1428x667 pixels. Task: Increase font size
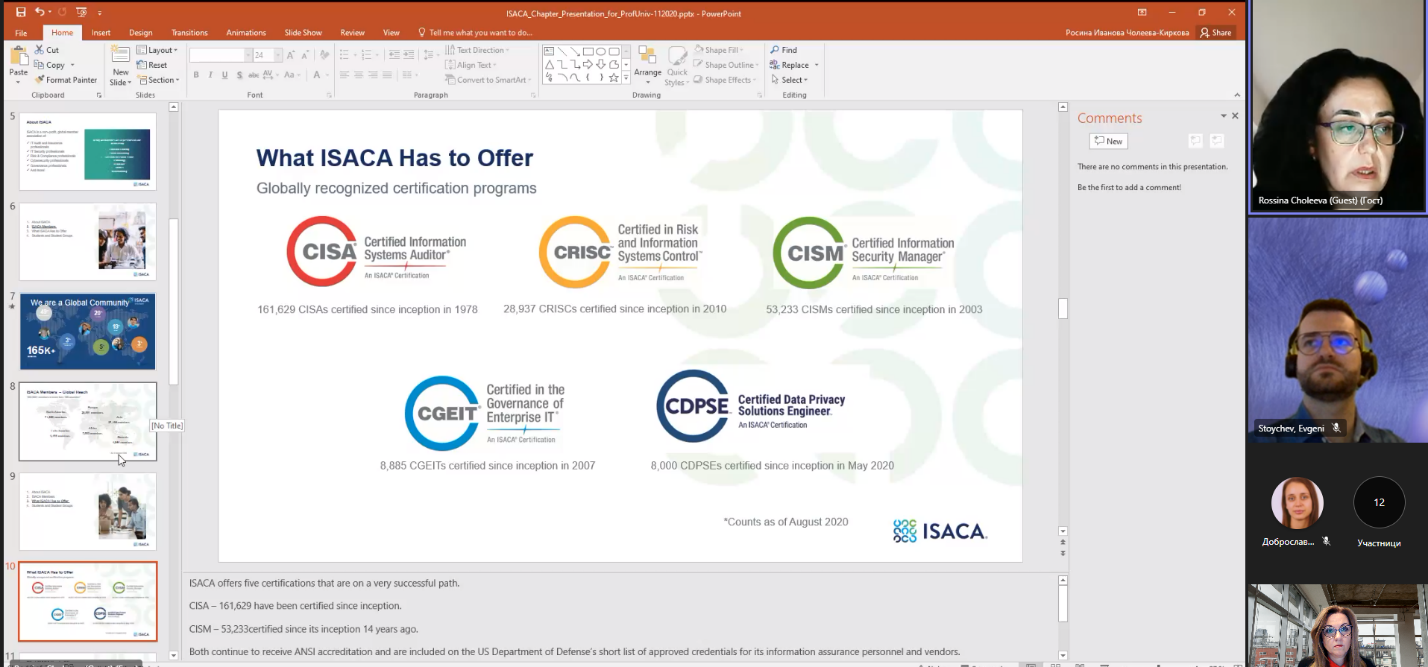[290, 55]
